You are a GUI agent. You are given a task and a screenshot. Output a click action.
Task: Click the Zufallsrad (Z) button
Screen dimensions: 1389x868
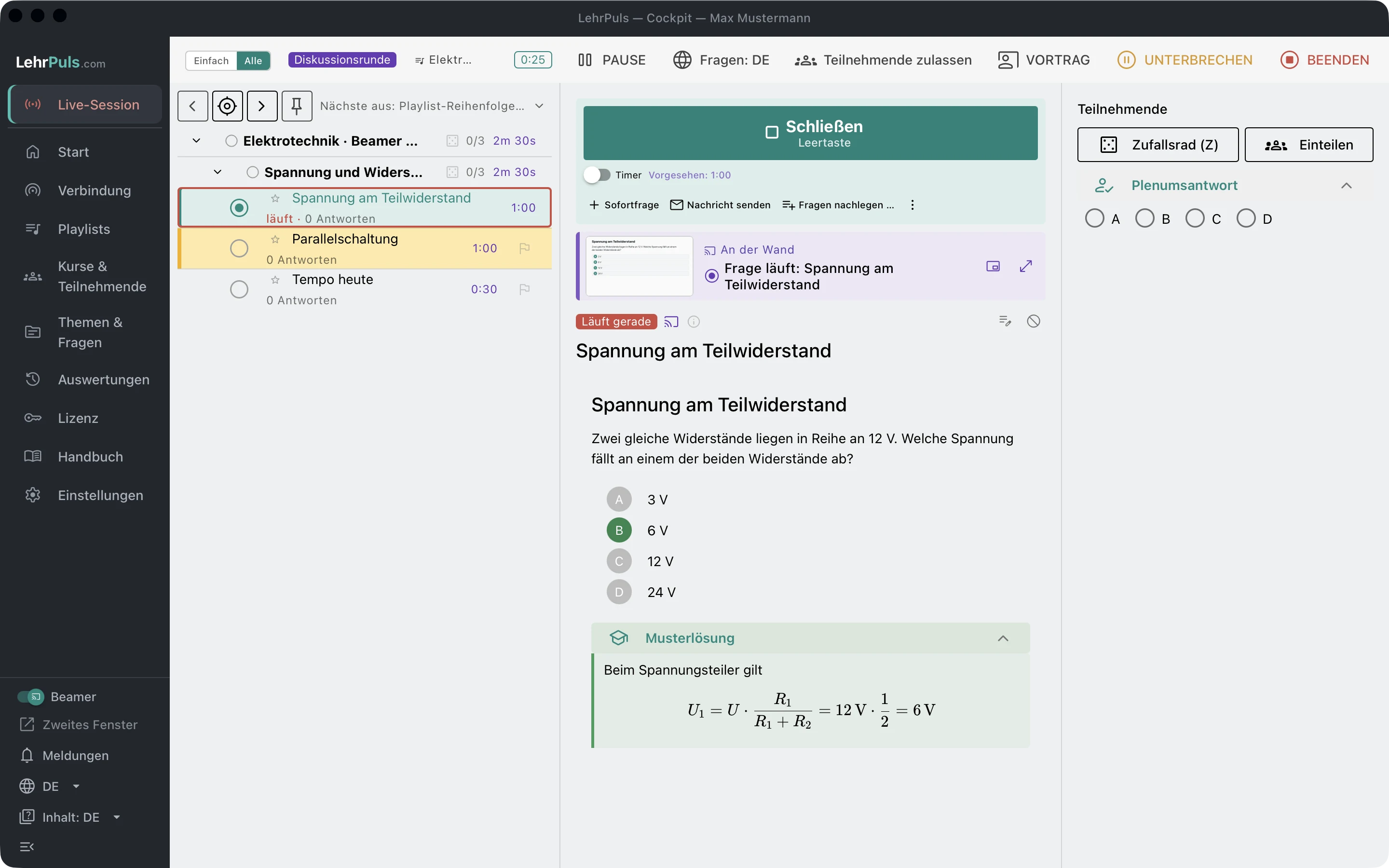(1157, 145)
